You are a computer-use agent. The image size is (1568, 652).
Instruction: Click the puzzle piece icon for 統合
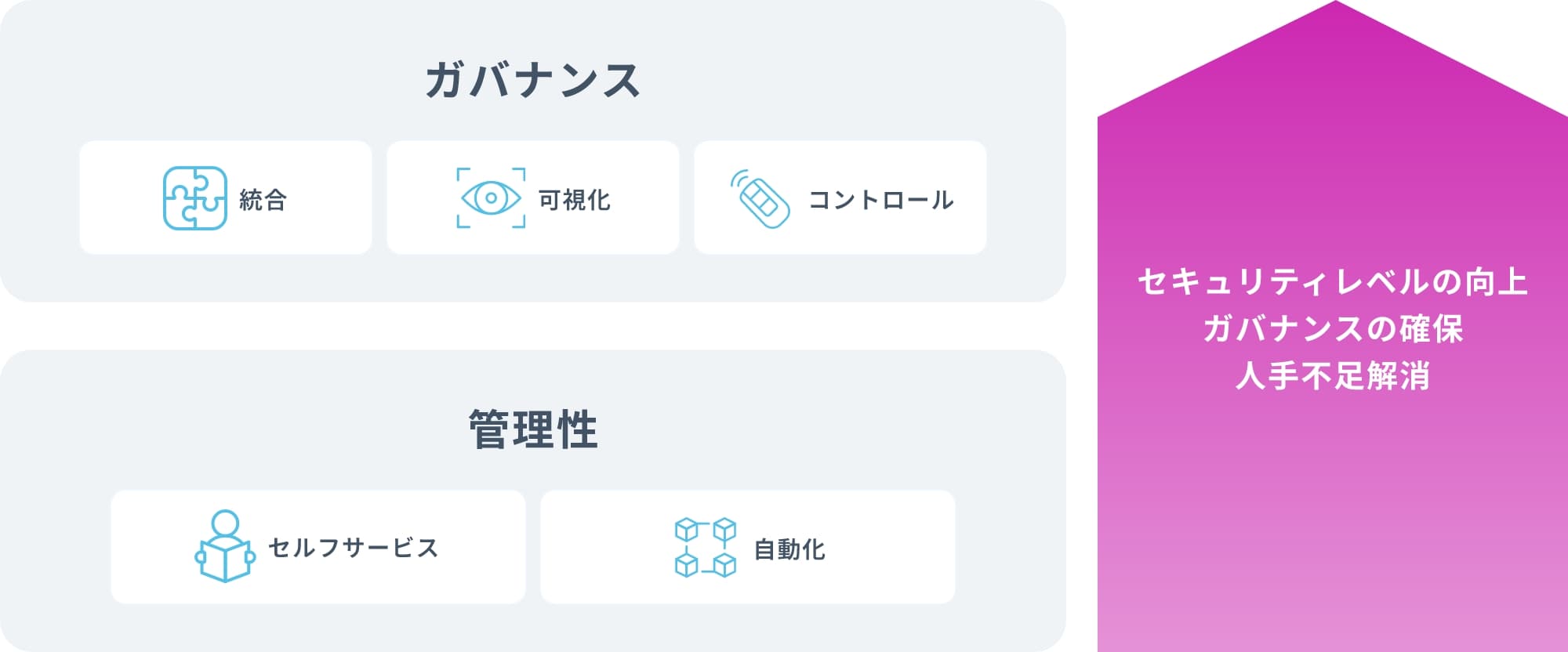point(194,198)
